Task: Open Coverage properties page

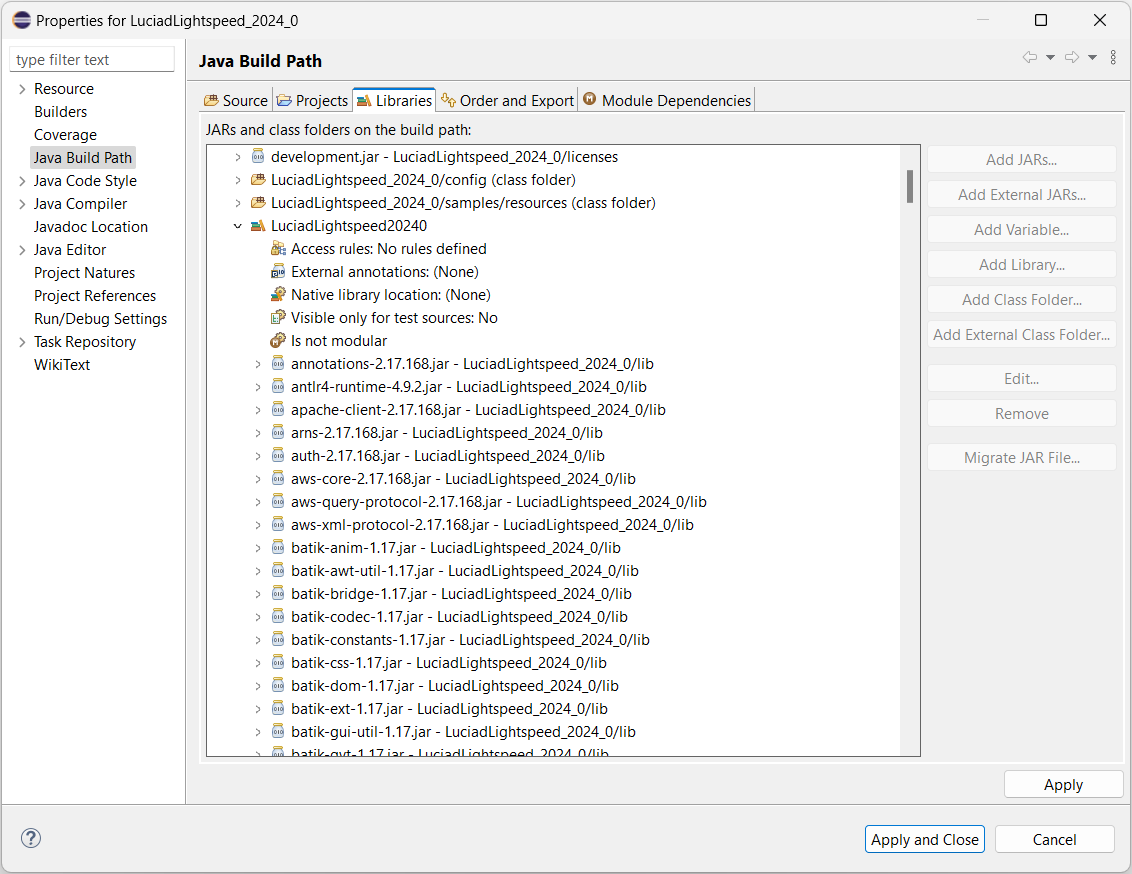Action: [x=65, y=135]
